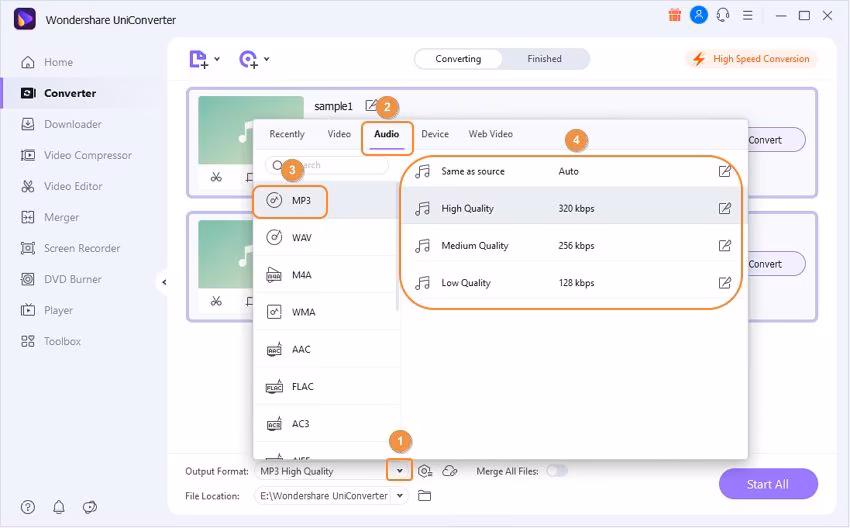This screenshot has width=850, height=528.
Task: Convert the second file
Action: click(x=776, y=264)
